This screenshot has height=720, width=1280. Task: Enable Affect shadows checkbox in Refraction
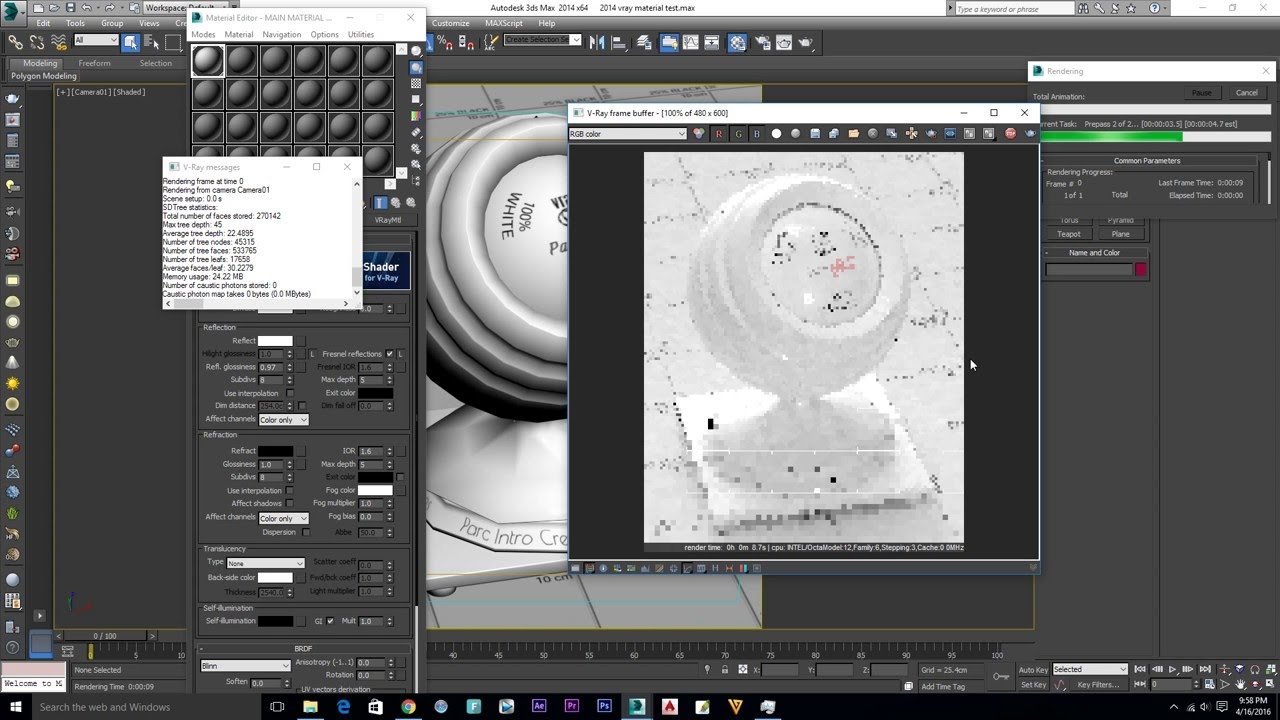pos(290,504)
